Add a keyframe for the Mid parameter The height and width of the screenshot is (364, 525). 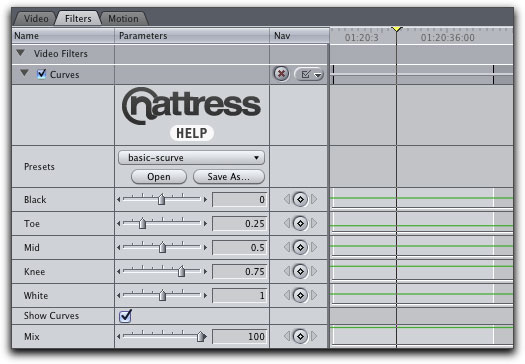point(300,247)
